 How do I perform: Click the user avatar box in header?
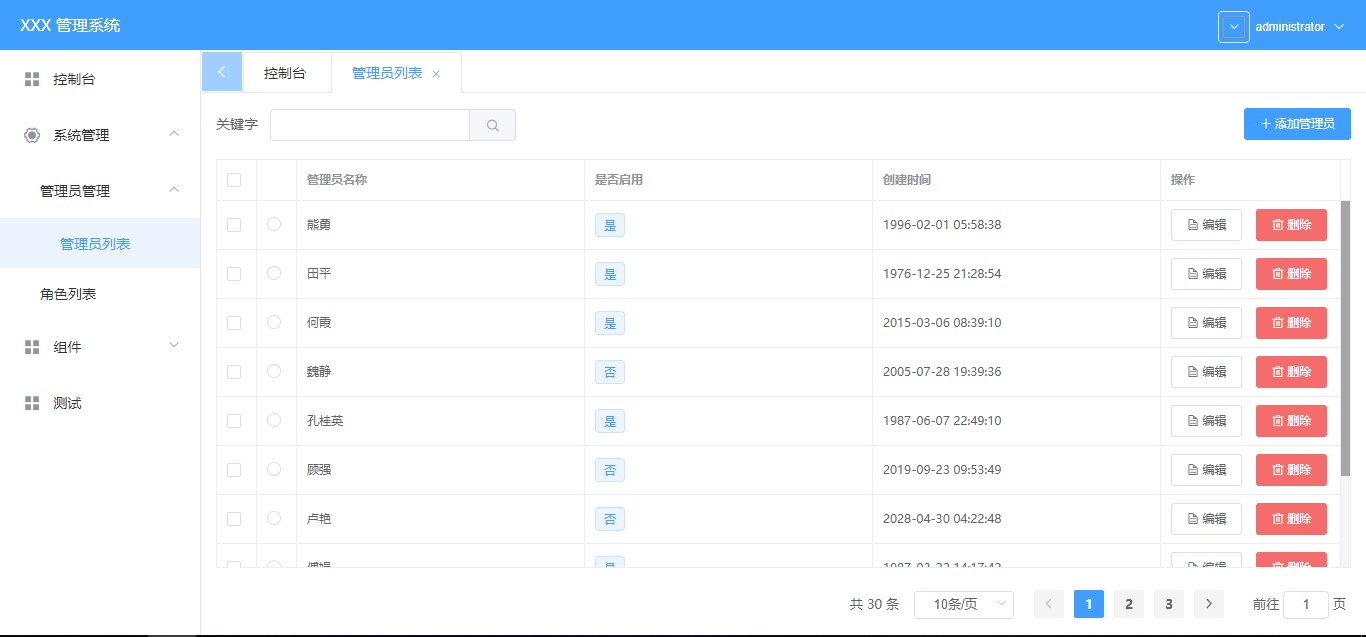click(1234, 27)
